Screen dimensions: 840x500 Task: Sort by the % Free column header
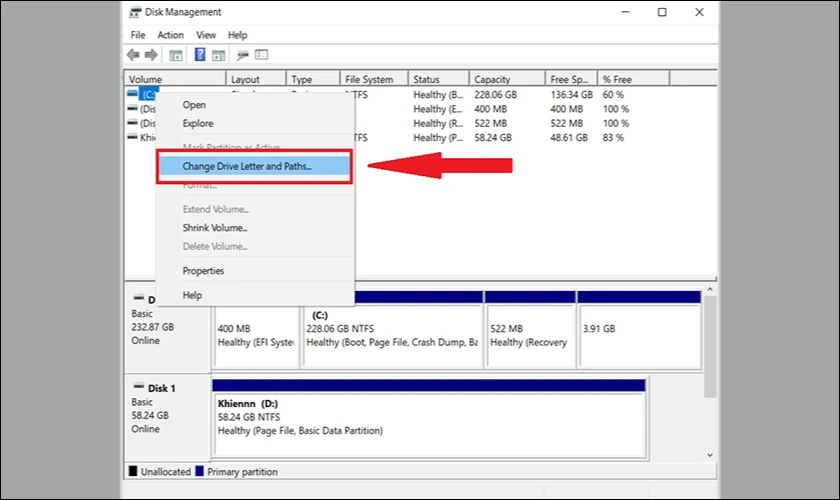(x=633, y=79)
